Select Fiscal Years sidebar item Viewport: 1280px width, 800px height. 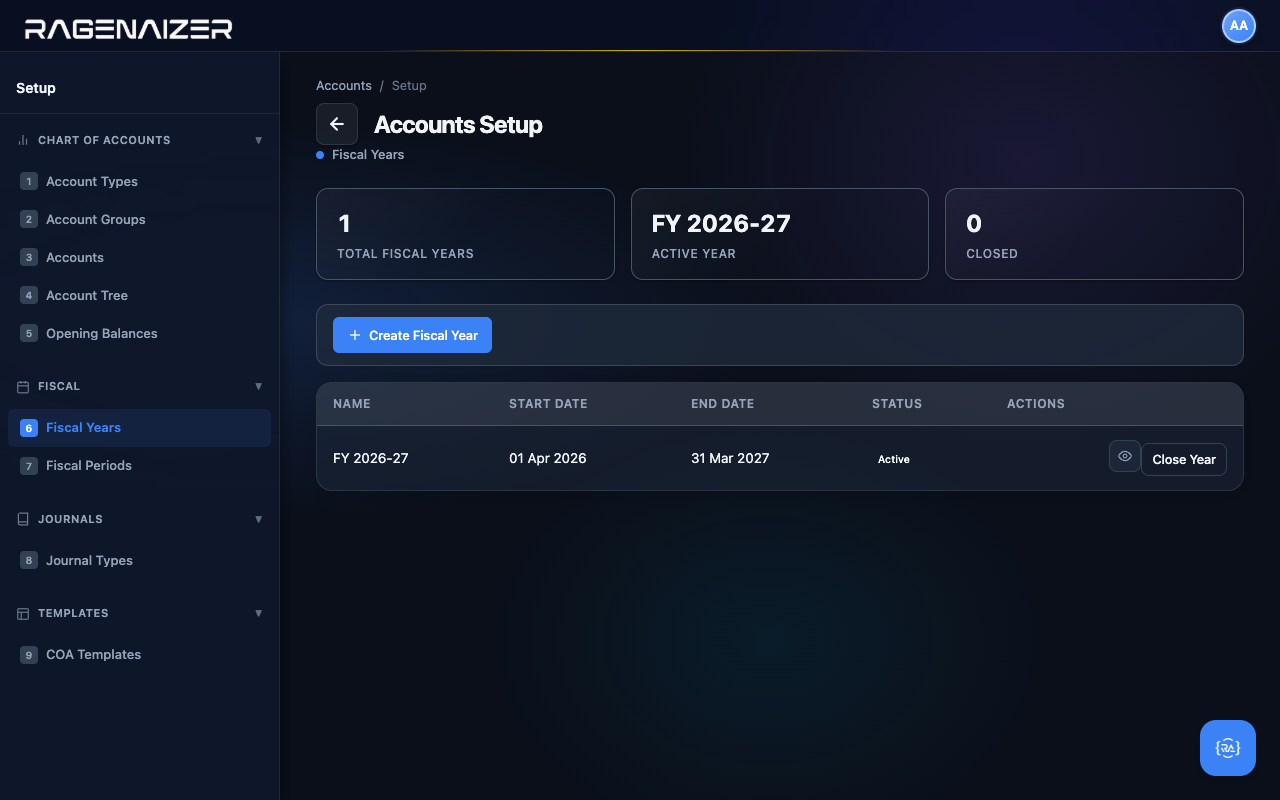(x=139, y=428)
